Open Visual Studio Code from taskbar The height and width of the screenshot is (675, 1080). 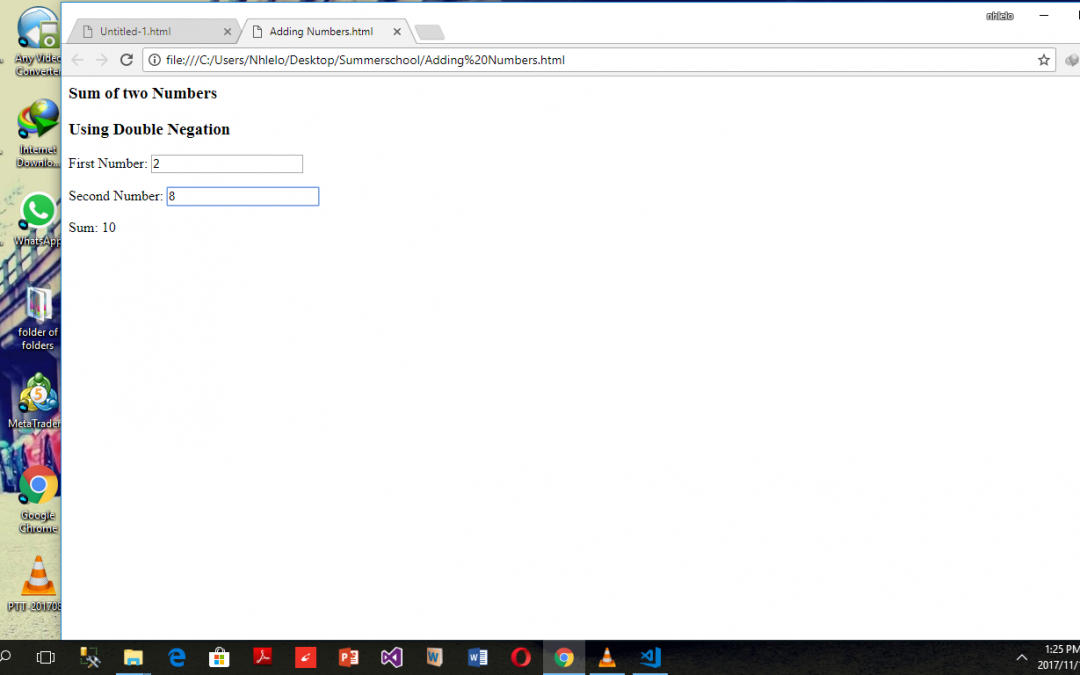coord(650,657)
